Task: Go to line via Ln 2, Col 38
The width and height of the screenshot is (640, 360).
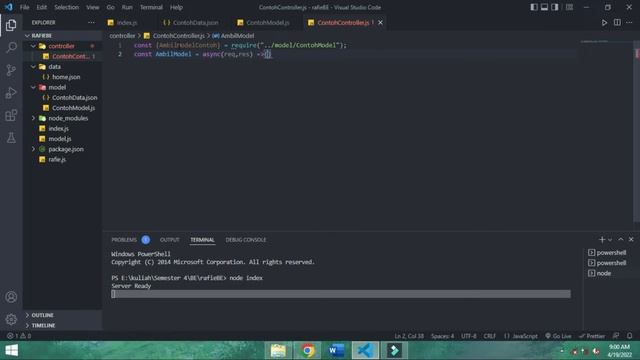Action: [x=409, y=336]
